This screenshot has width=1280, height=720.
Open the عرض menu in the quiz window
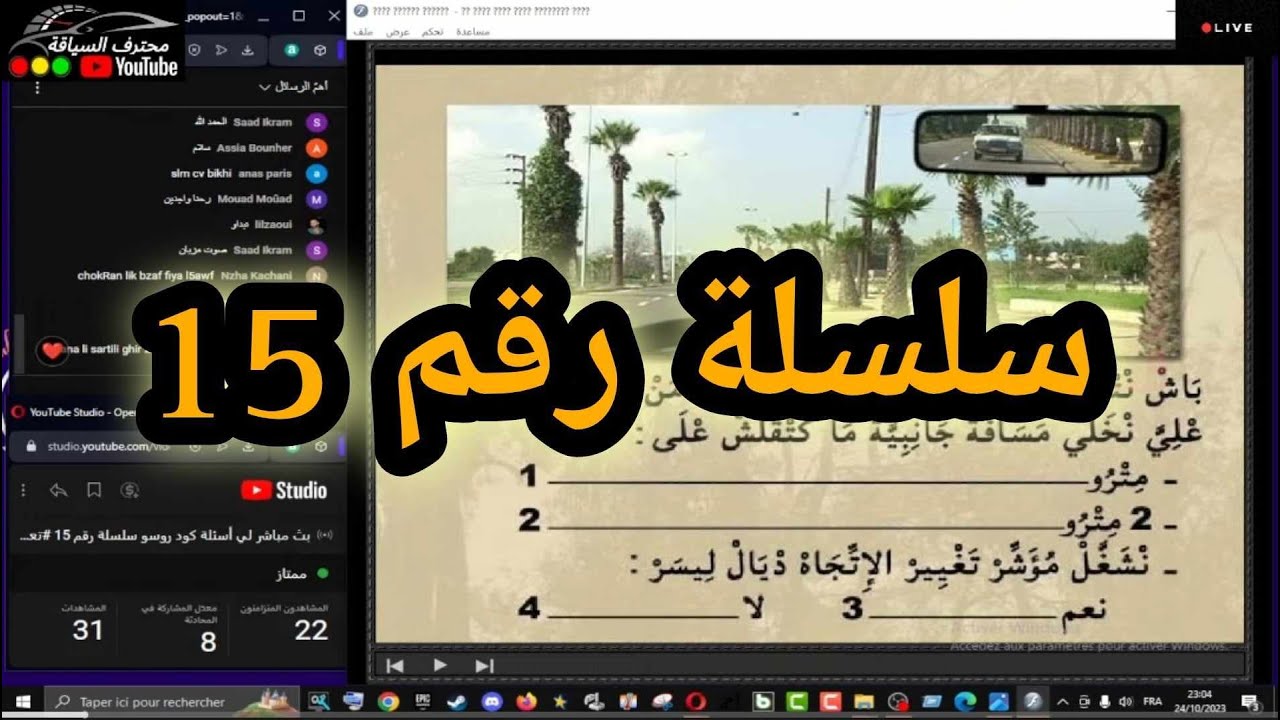398,32
